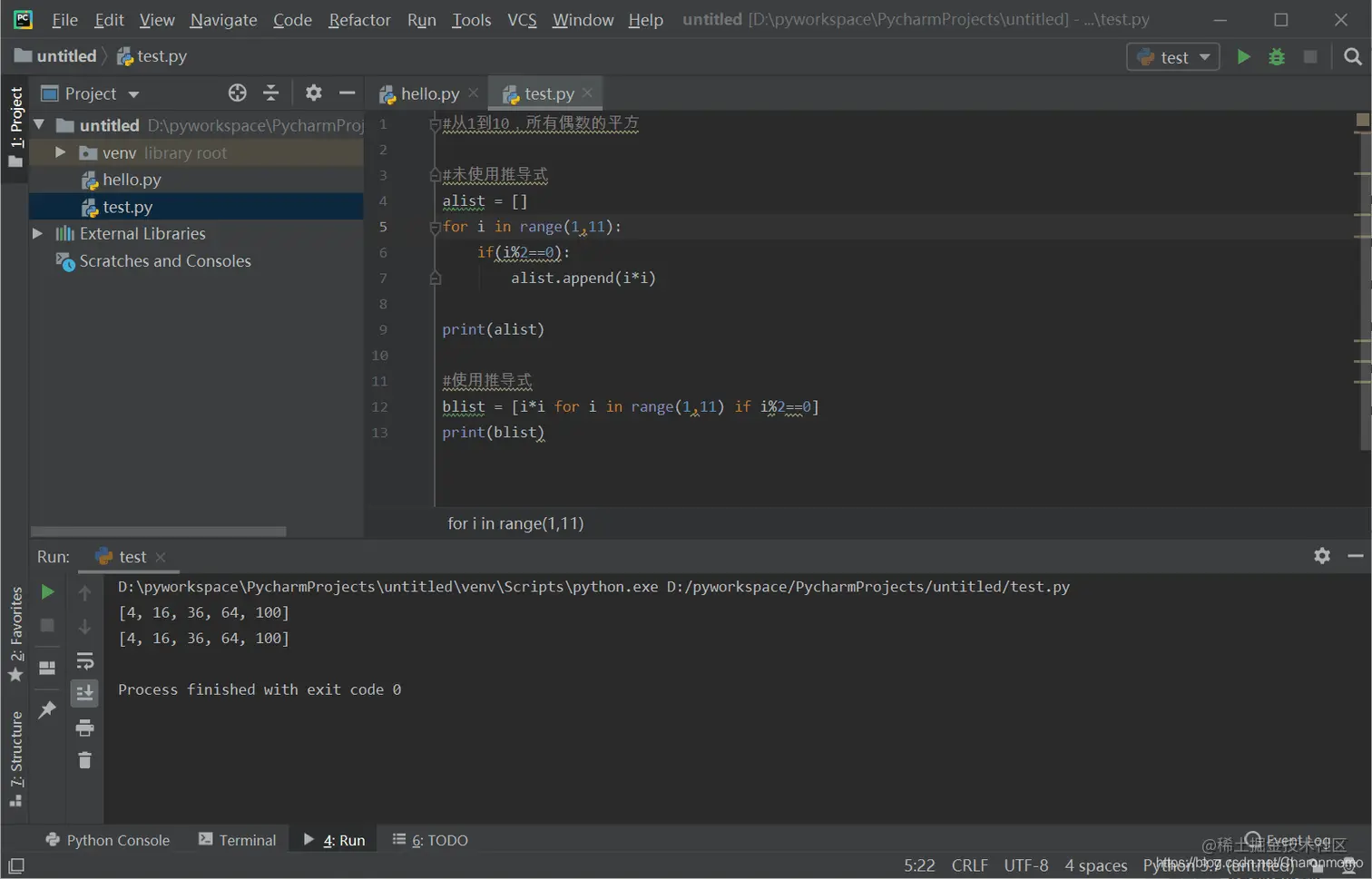This screenshot has height=879, width=1372.
Task: Open the 7: Structure side tab
Action: coord(15,759)
